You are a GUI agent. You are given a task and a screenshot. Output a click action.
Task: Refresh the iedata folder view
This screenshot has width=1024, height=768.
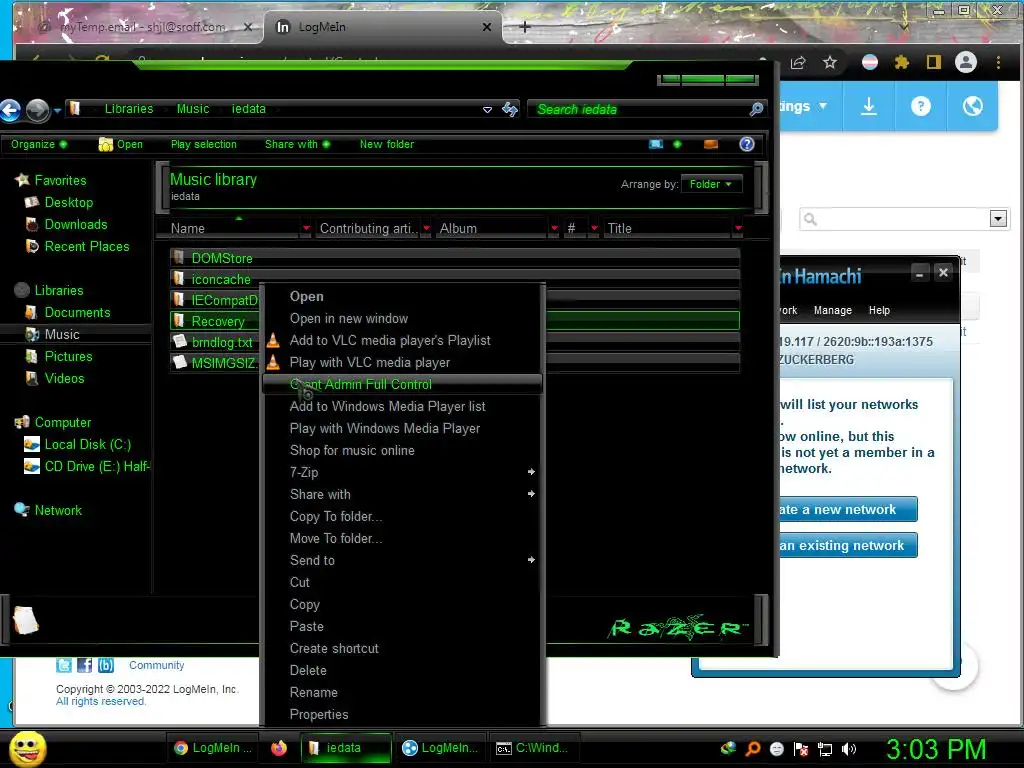pos(510,109)
